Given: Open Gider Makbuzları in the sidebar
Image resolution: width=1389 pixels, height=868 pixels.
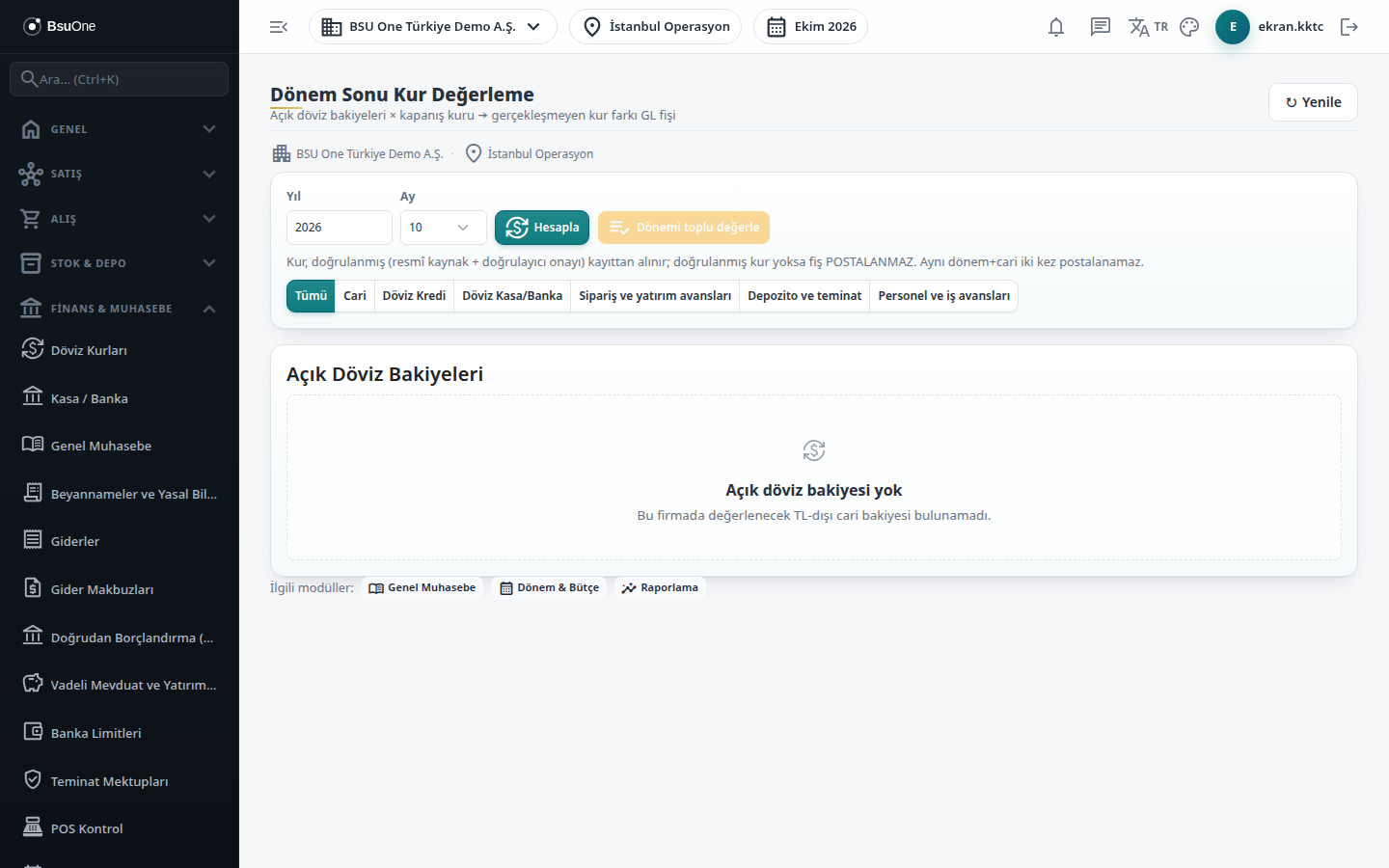Looking at the screenshot, I should pyautogui.click(x=120, y=589).
